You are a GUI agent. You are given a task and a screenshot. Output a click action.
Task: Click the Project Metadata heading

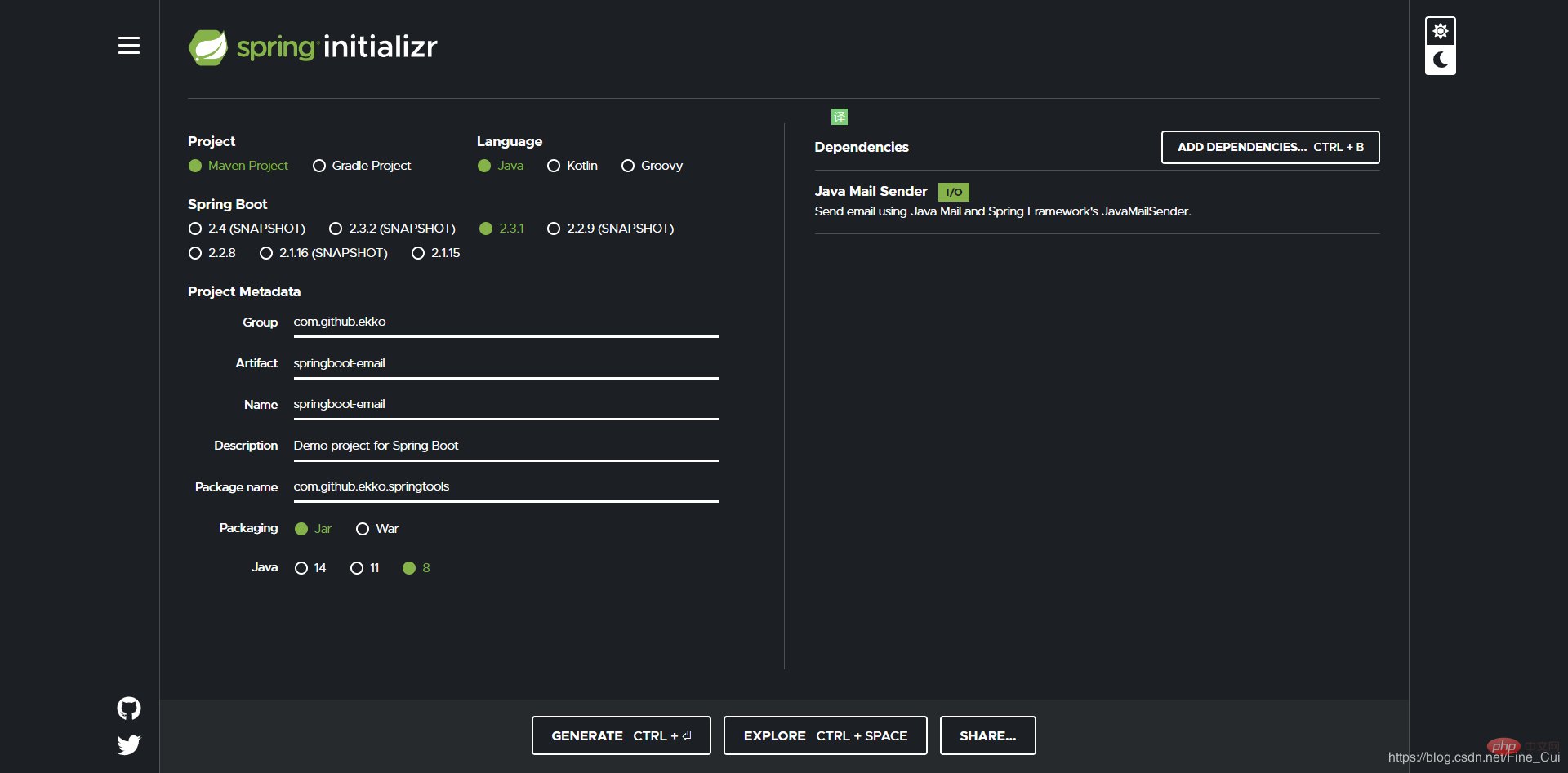(x=244, y=291)
